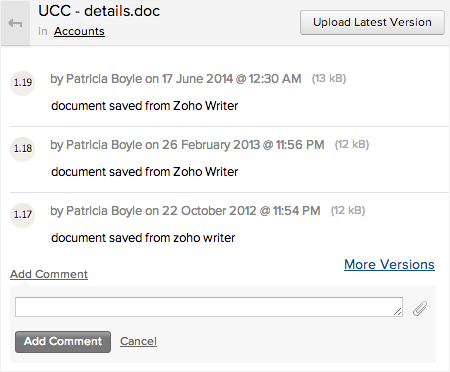Screen dimensions: 450x372
Task: Click version 1.18 author line dated 26 February 2013
Action: click(x=187, y=145)
